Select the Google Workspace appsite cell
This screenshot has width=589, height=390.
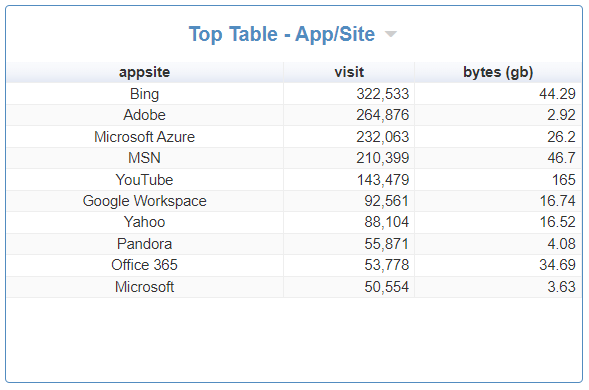[x=145, y=201]
